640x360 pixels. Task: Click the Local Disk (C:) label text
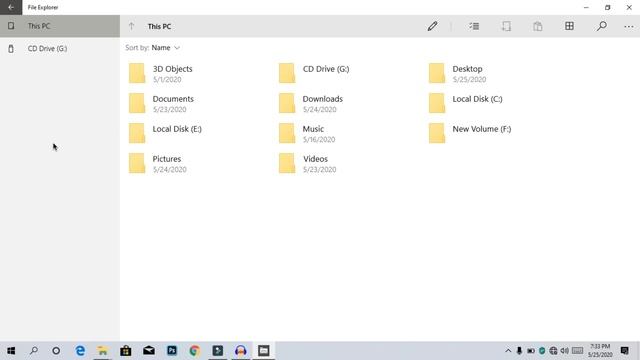click(477, 99)
